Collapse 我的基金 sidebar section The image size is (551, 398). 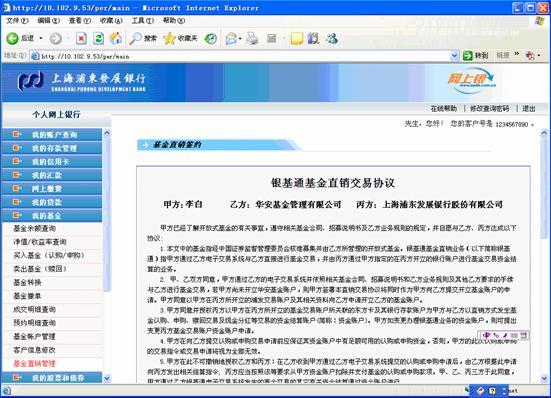click(x=52, y=216)
